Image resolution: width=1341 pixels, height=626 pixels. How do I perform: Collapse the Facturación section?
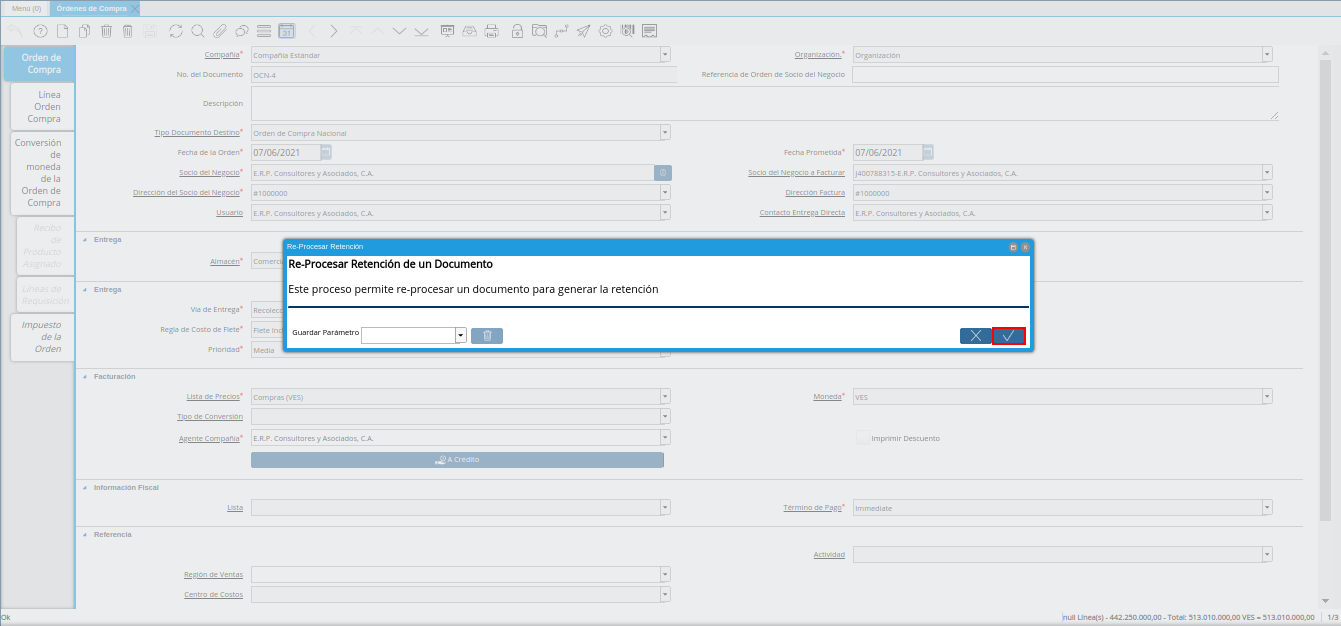(x=84, y=376)
